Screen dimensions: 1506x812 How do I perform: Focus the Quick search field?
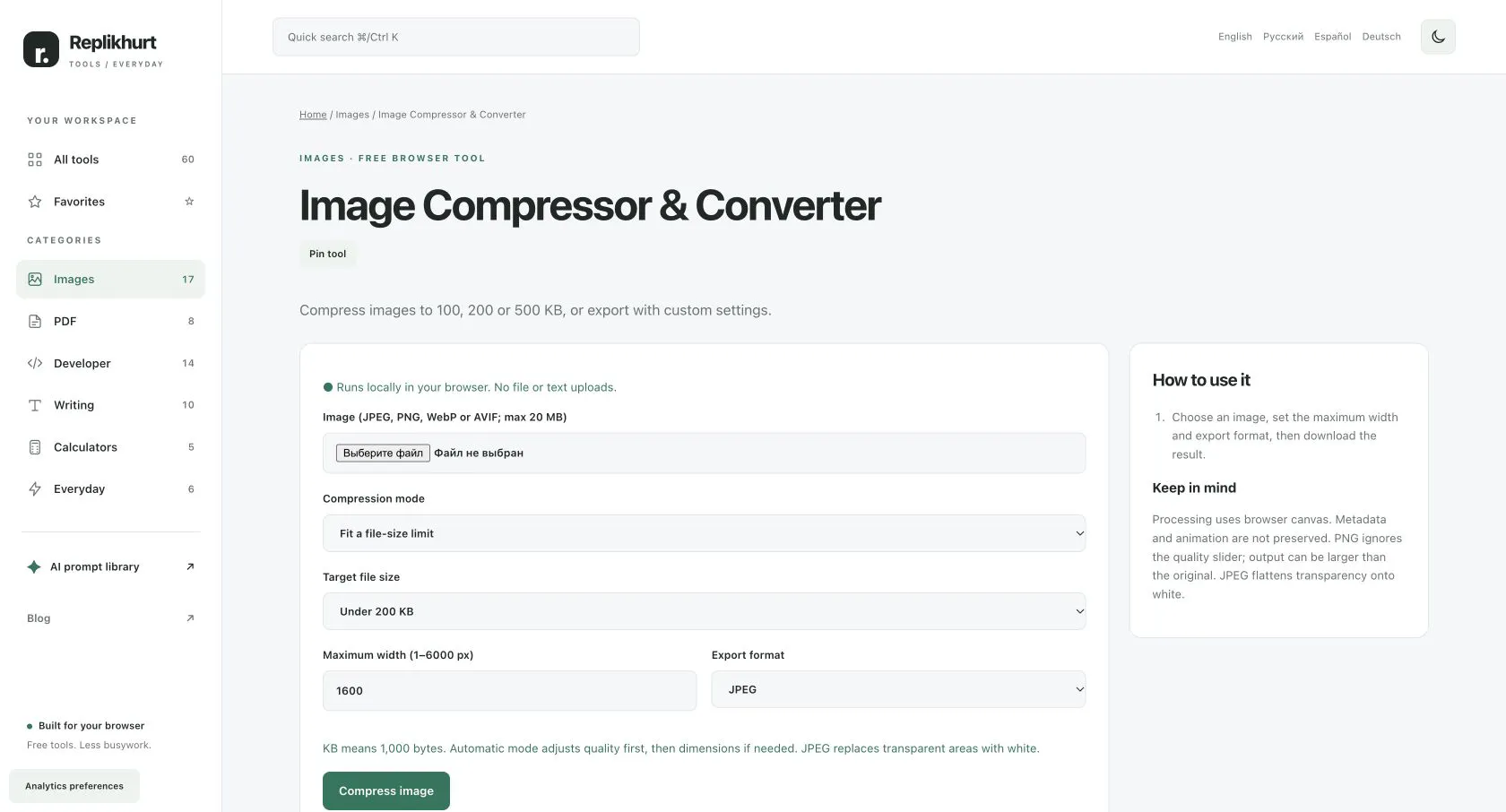click(x=455, y=37)
